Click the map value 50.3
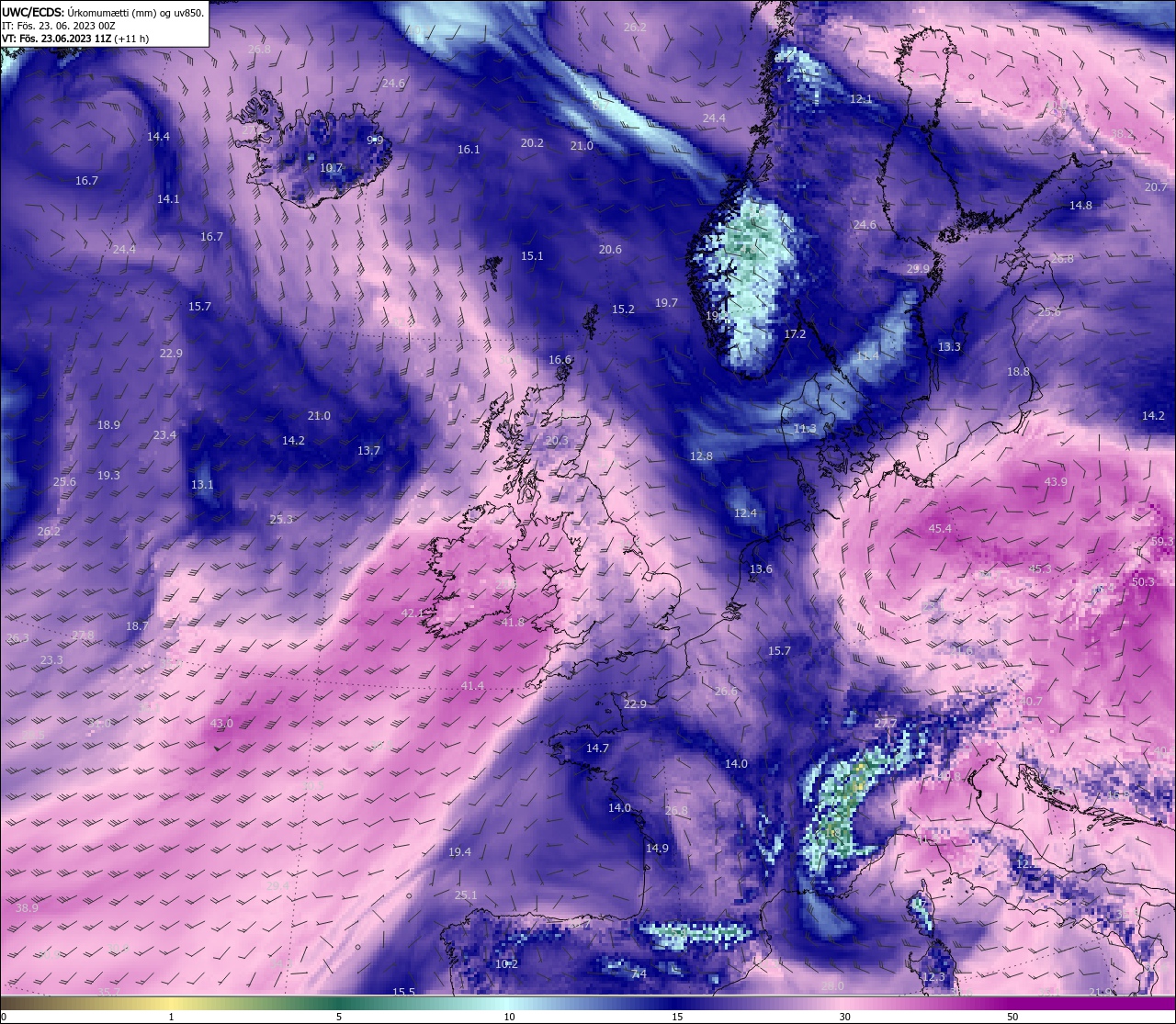 tap(1143, 581)
